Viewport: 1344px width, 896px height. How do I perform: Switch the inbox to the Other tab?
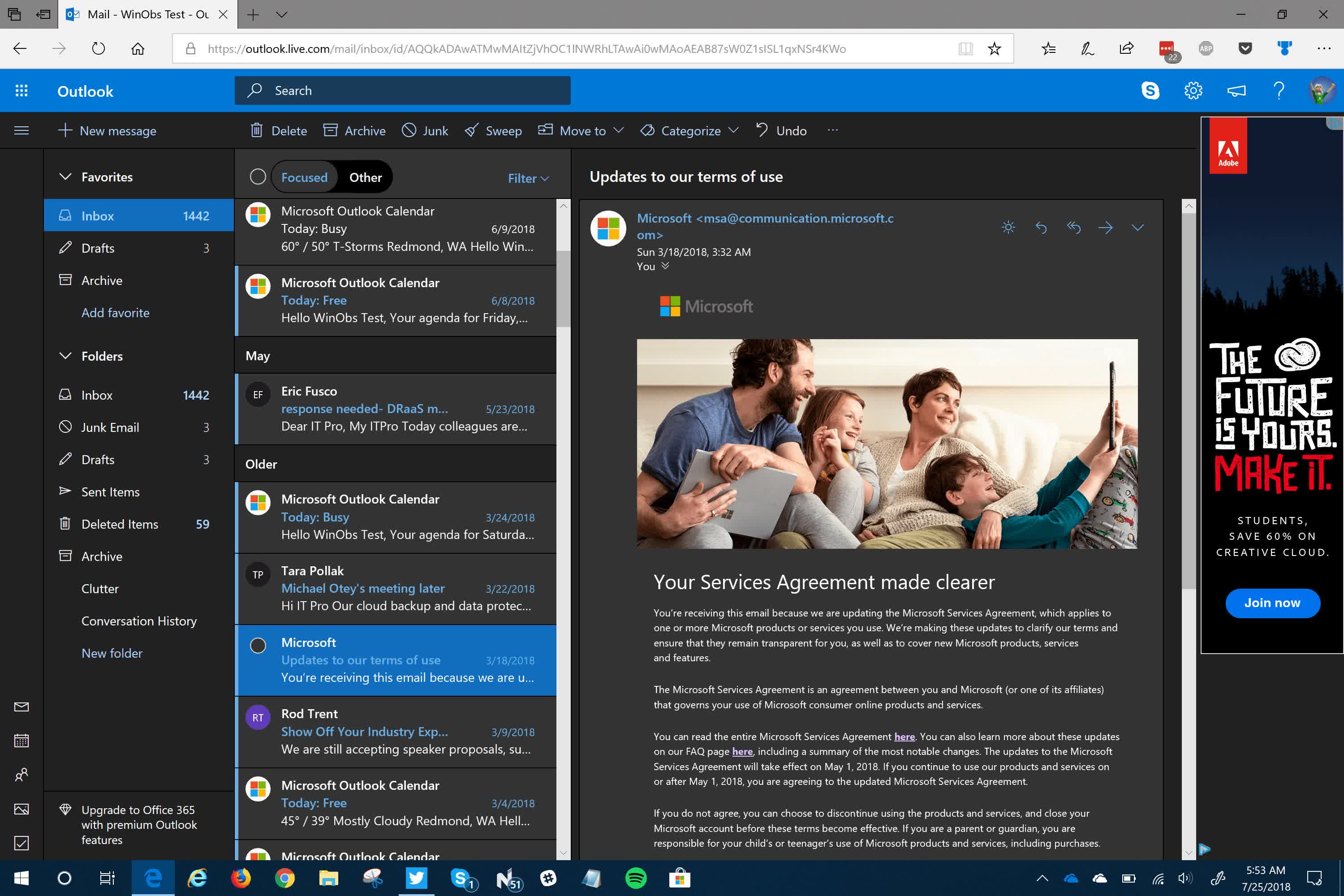click(365, 177)
